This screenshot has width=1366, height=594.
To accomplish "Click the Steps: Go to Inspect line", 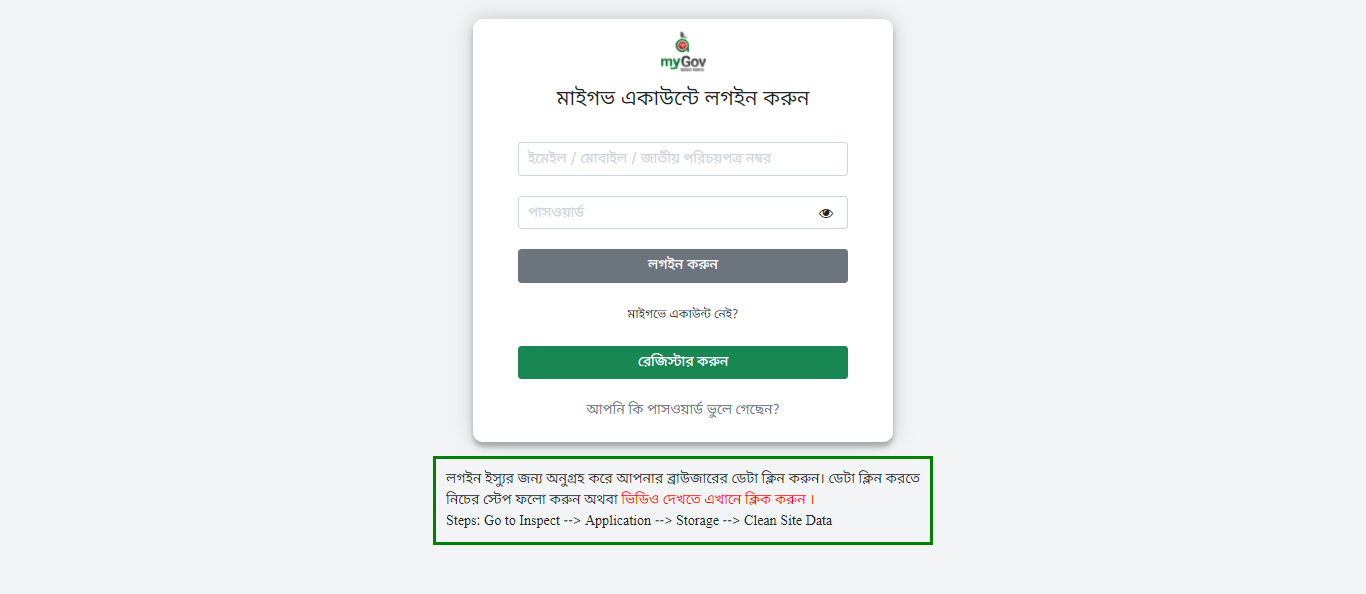I will pos(639,521).
